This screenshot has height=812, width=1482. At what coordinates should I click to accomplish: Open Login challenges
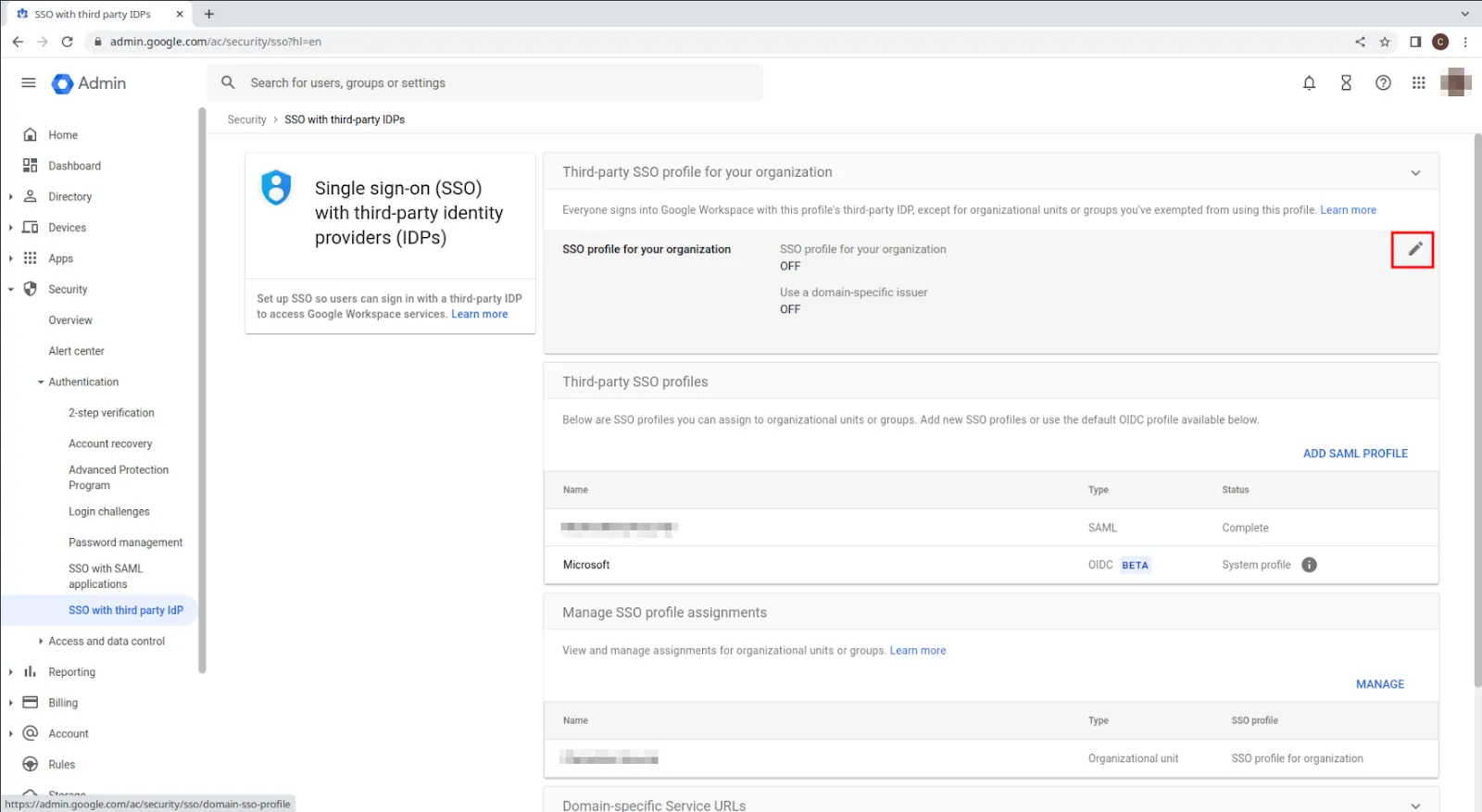pos(109,511)
